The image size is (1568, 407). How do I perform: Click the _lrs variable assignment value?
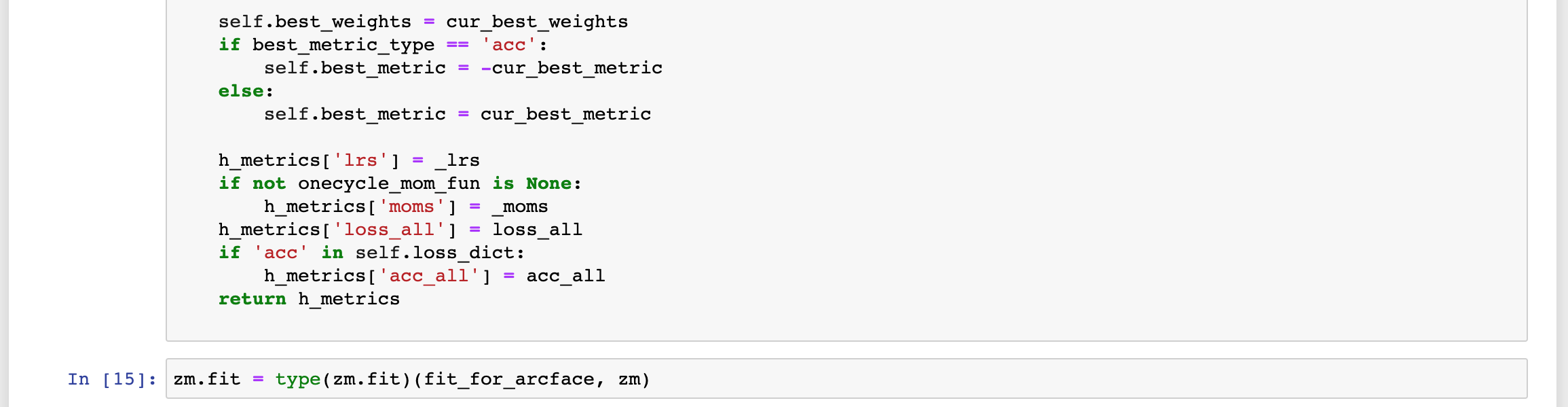pyautogui.click(x=458, y=160)
